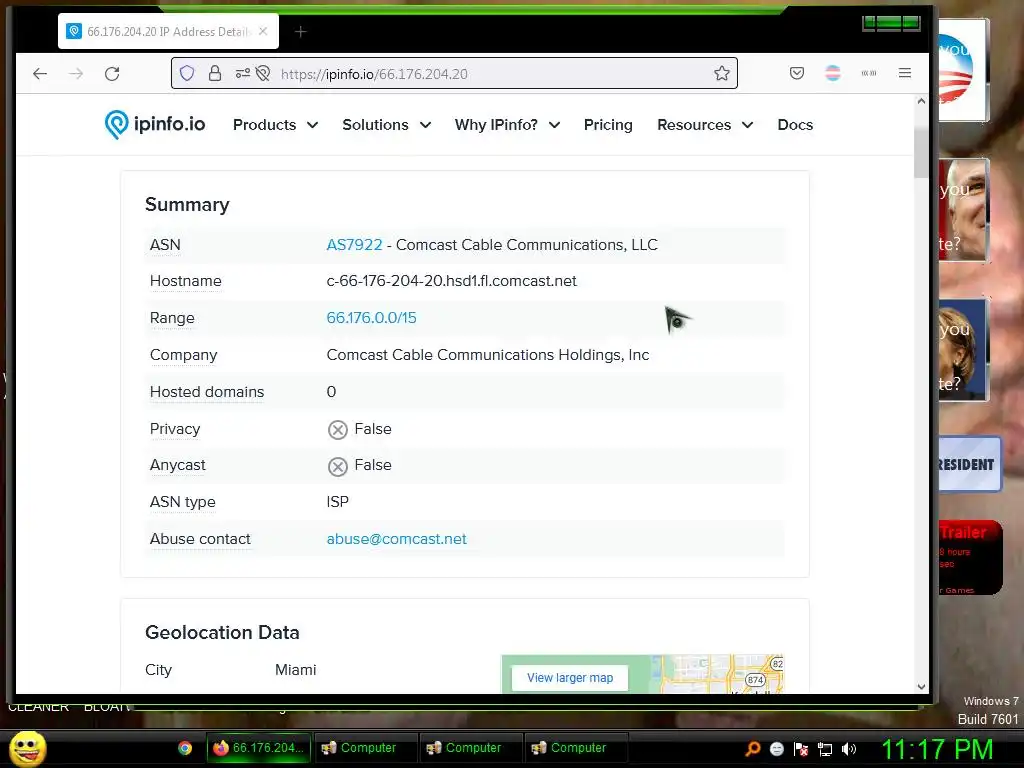Click the city value Miami
The image size is (1024, 768).
click(x=295, y=670)
